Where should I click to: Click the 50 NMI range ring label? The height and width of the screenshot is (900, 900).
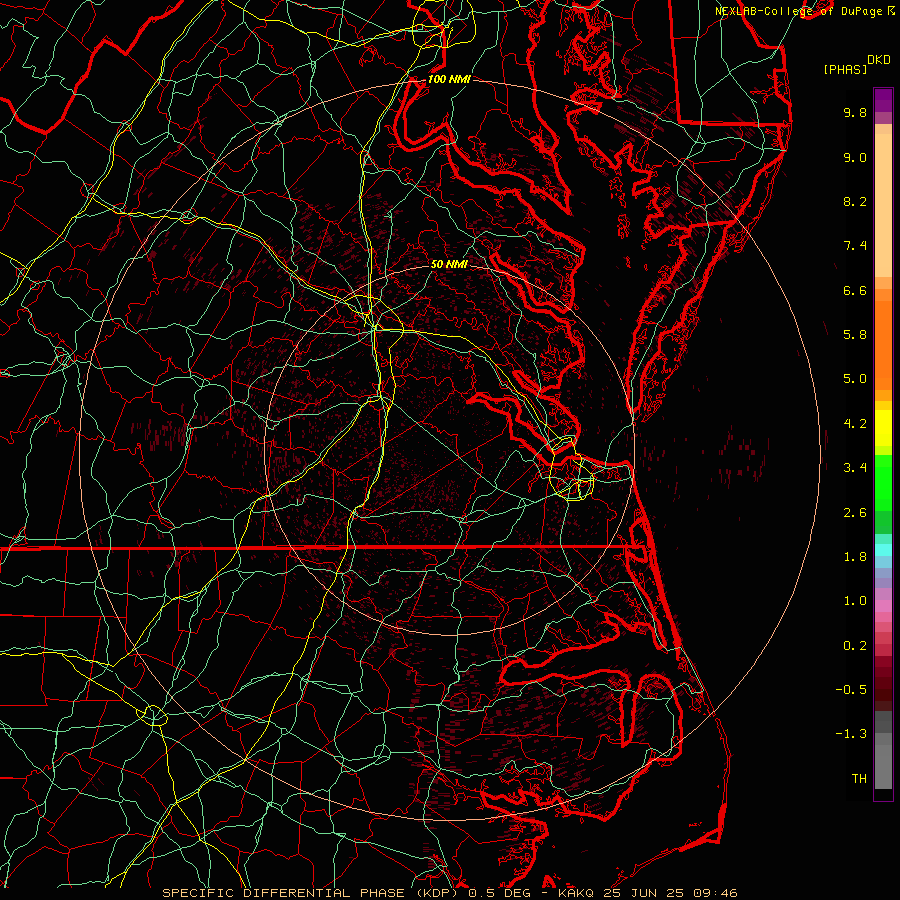pos(449,264)
